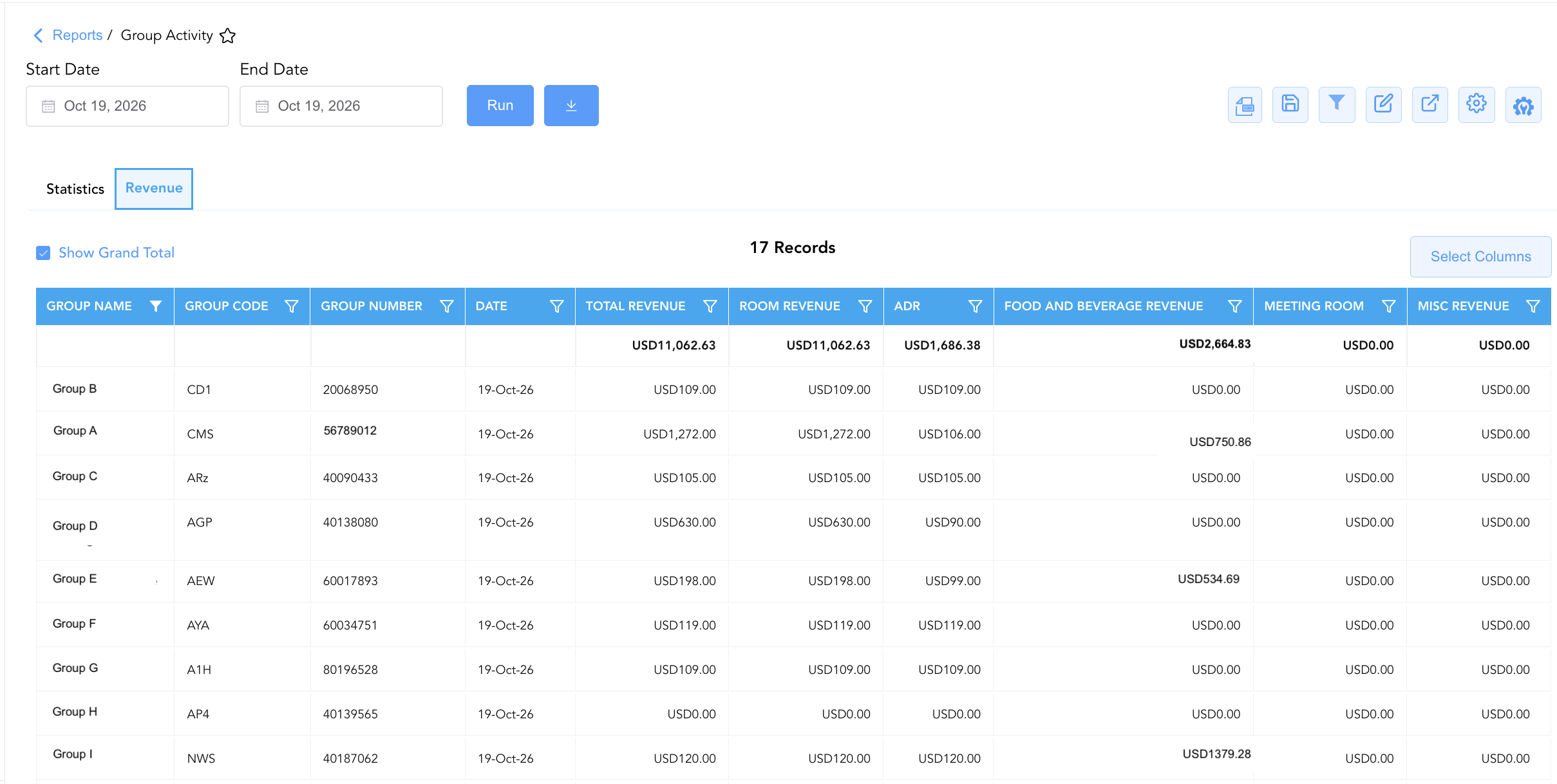Select group number 60034751

[x=350, y=626]
